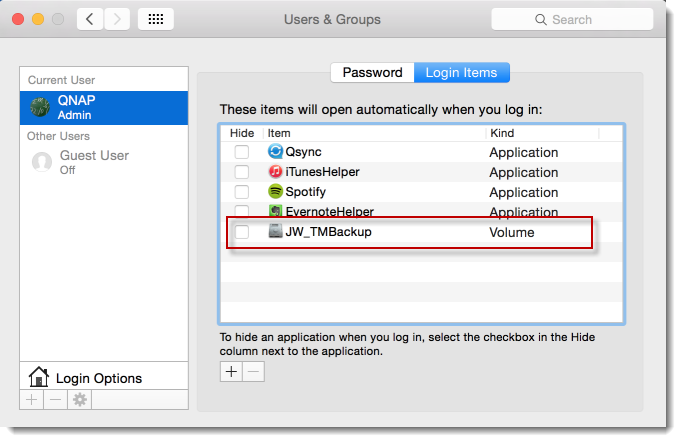Click the Search field

coord(570,19)
